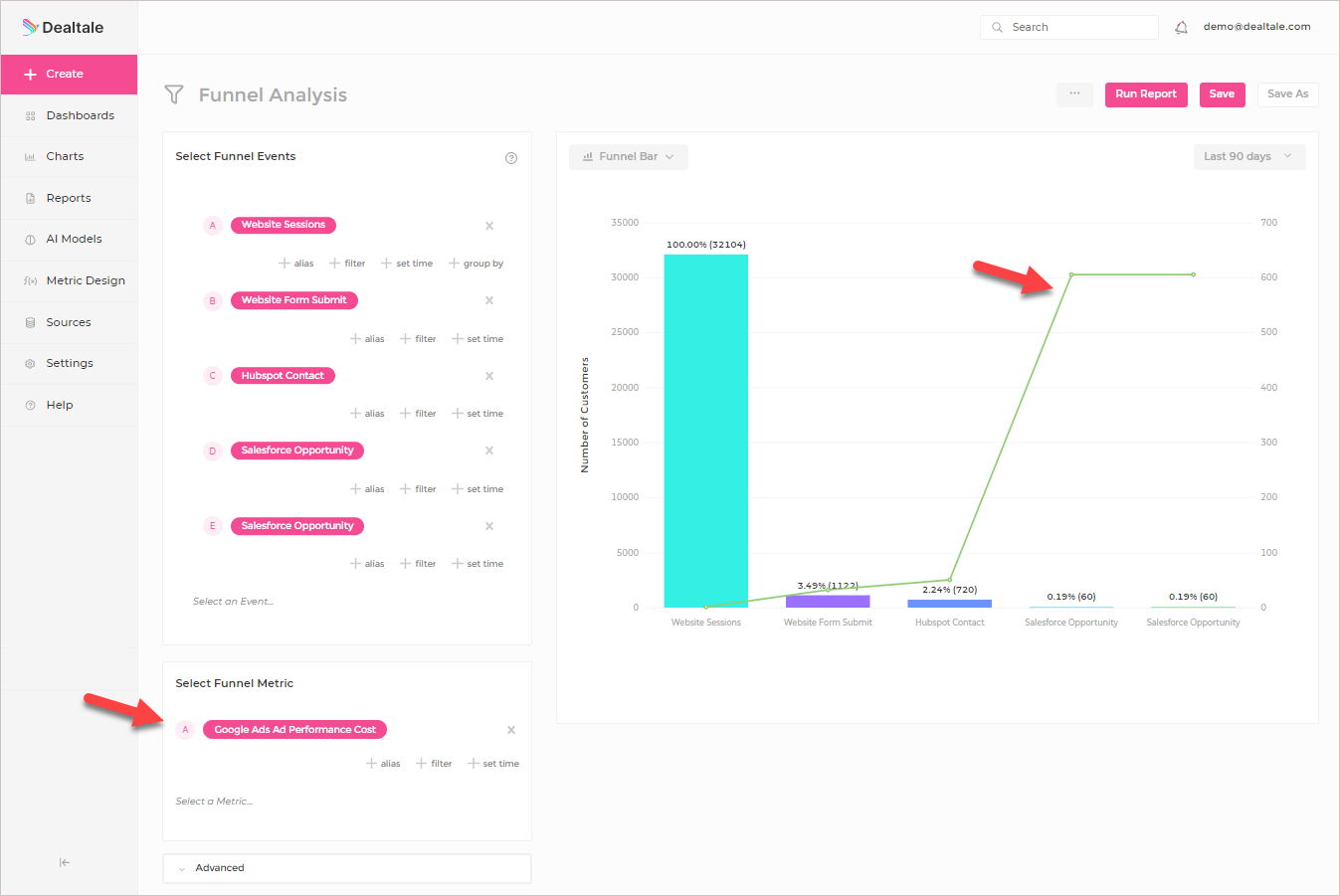The image size is (1340, 896).
Task: Open Dashboards in the sidebar
Action: click(x=70, y=115)
